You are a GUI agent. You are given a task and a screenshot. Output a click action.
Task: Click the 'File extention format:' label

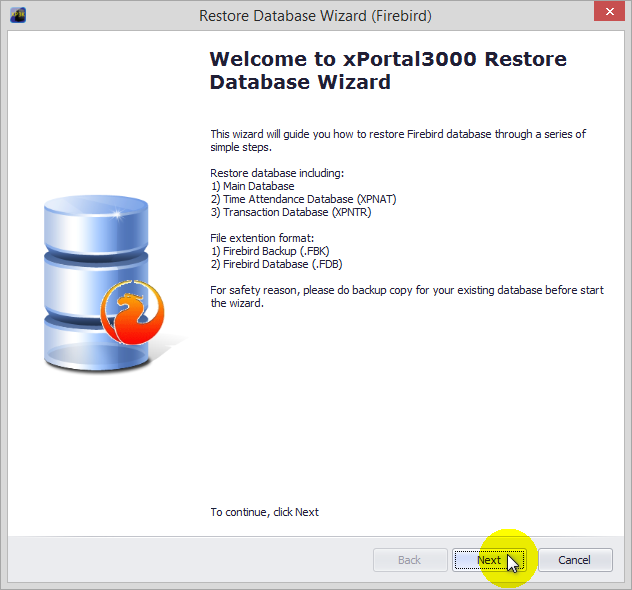click(263, 238)
